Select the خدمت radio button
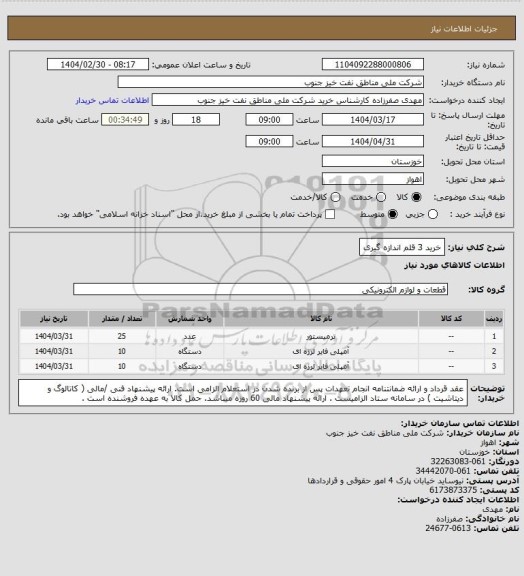This screenshot has height=576, width=524. click(381, 197)
